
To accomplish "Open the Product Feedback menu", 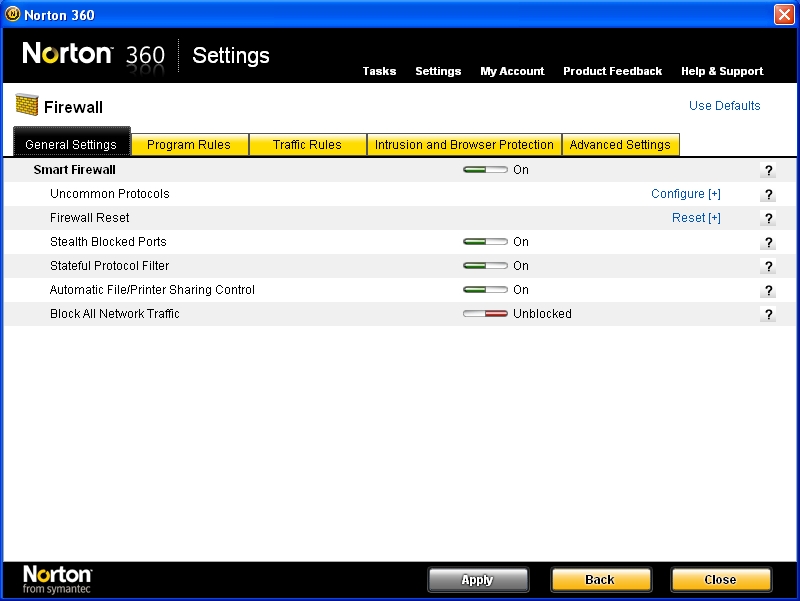I will tap(613, 71).
